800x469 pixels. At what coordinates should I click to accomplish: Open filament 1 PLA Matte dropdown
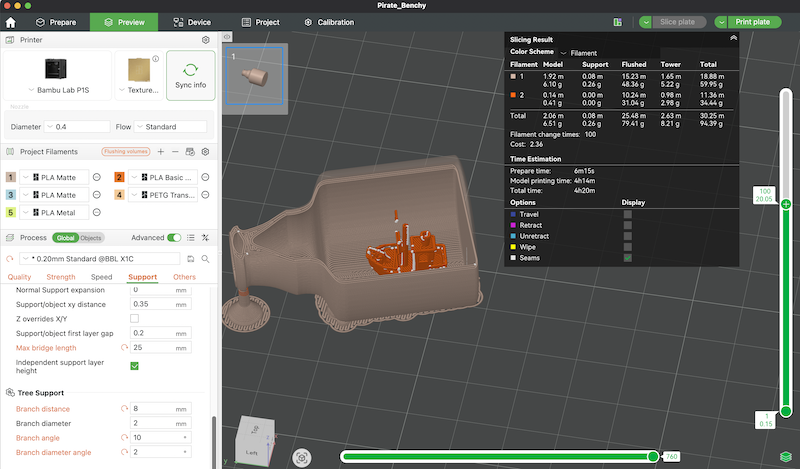coord(54,177)
